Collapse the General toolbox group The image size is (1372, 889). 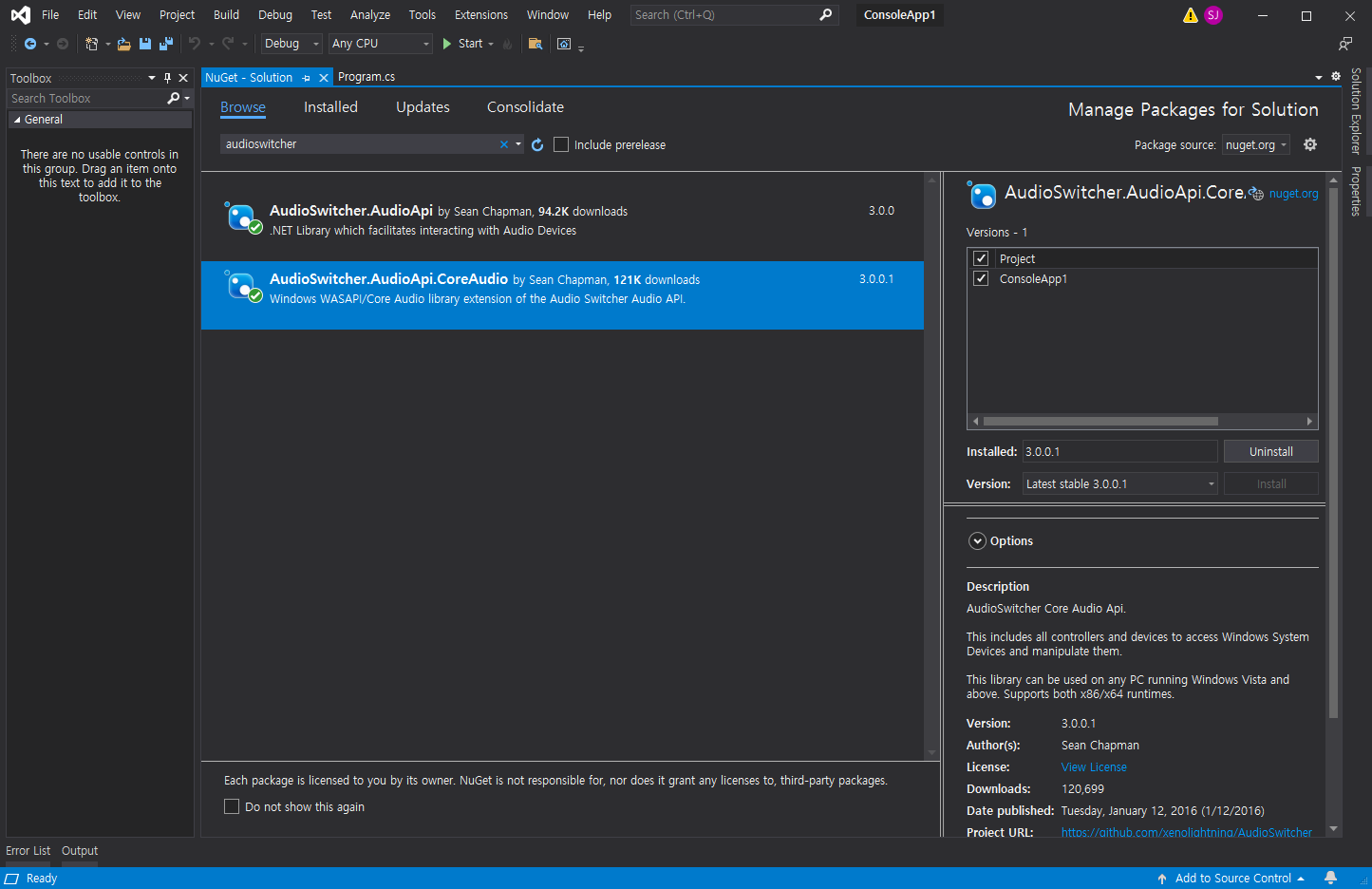pos(17,120)
